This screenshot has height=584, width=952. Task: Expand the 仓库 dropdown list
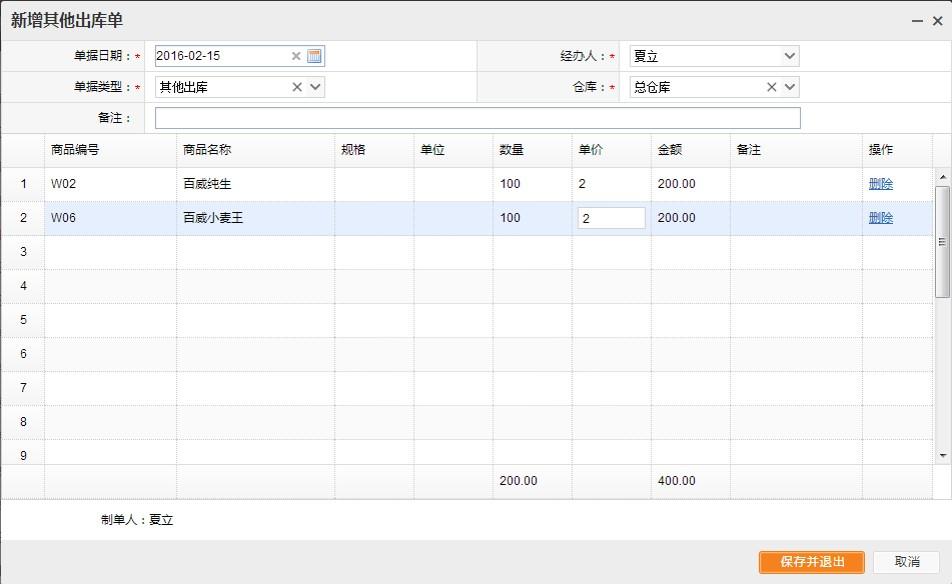(789, 87)
